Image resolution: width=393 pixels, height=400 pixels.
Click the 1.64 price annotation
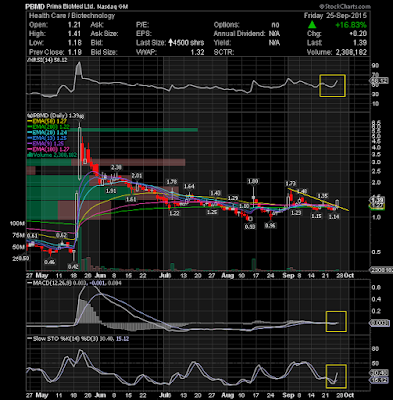189,186
